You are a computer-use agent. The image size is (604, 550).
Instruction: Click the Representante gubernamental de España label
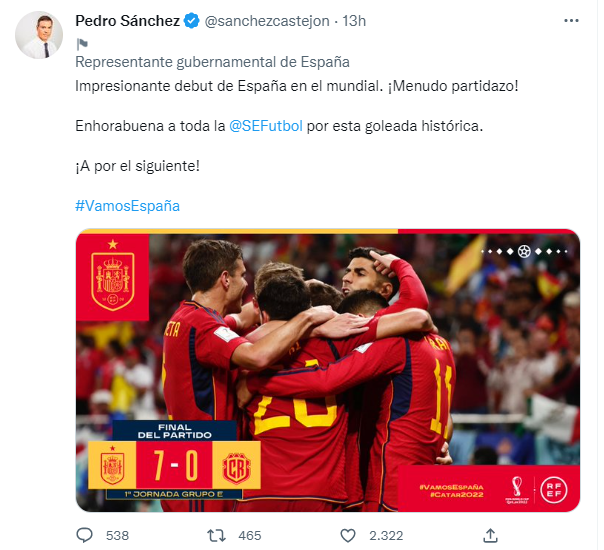(x=212, y=62)
